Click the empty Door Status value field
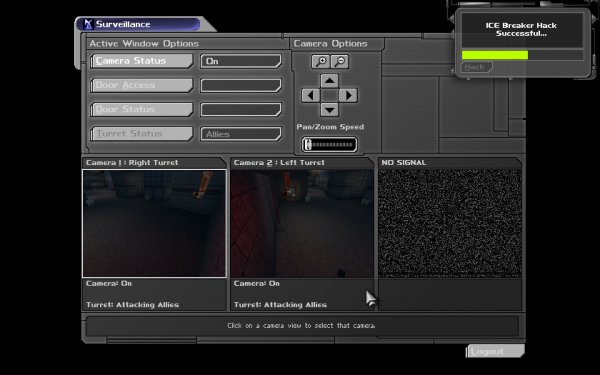 coord(241,109)
